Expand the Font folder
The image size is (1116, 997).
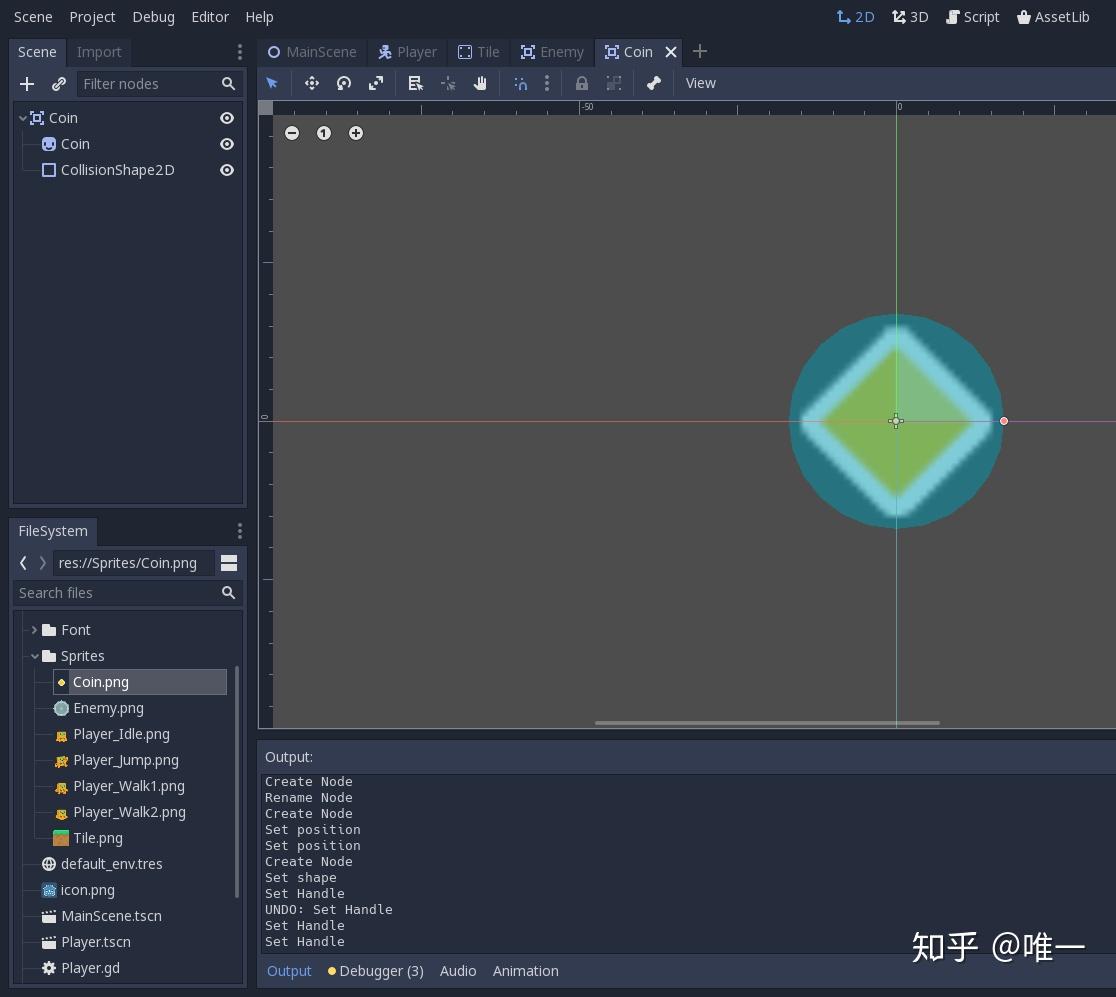click(34, 630)
